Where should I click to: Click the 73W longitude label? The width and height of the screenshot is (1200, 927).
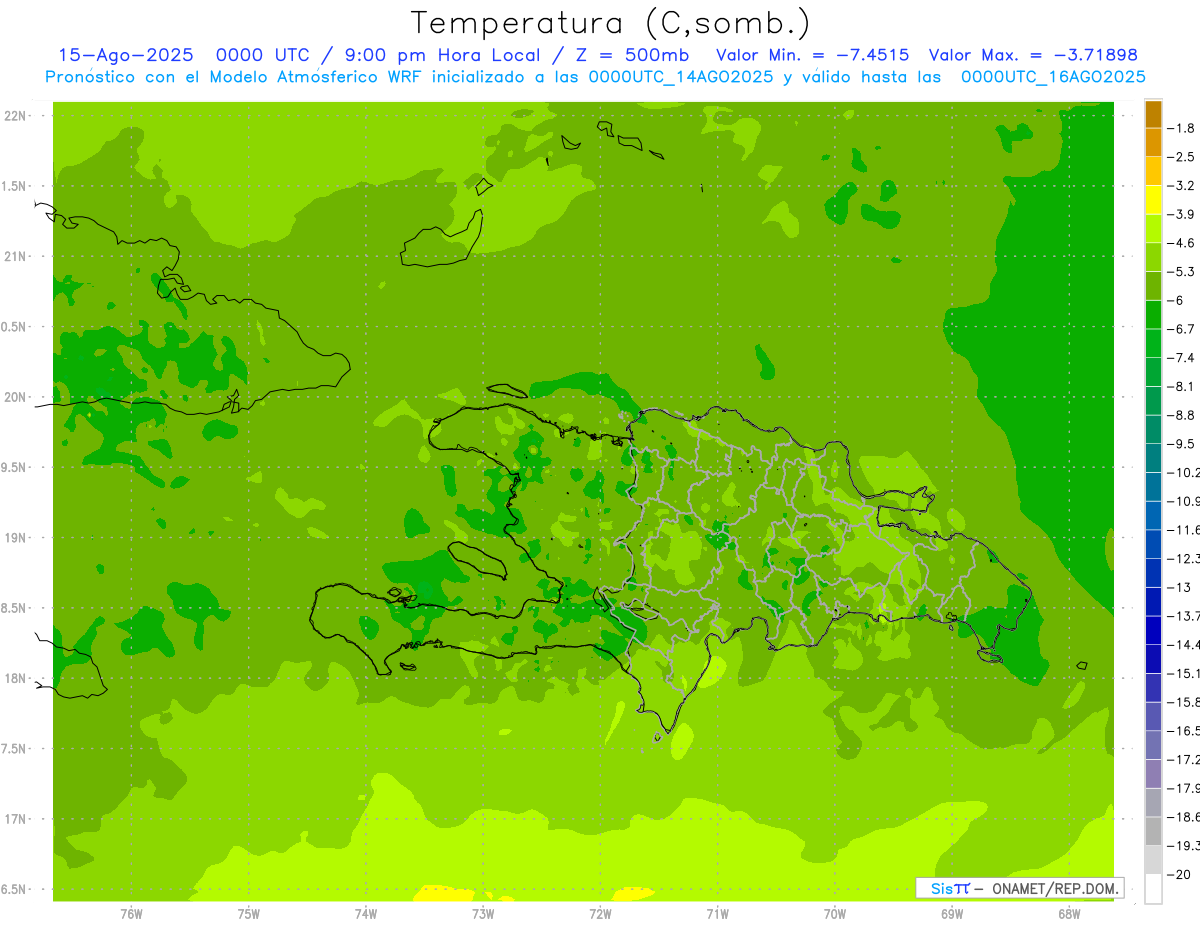point(483,914)
